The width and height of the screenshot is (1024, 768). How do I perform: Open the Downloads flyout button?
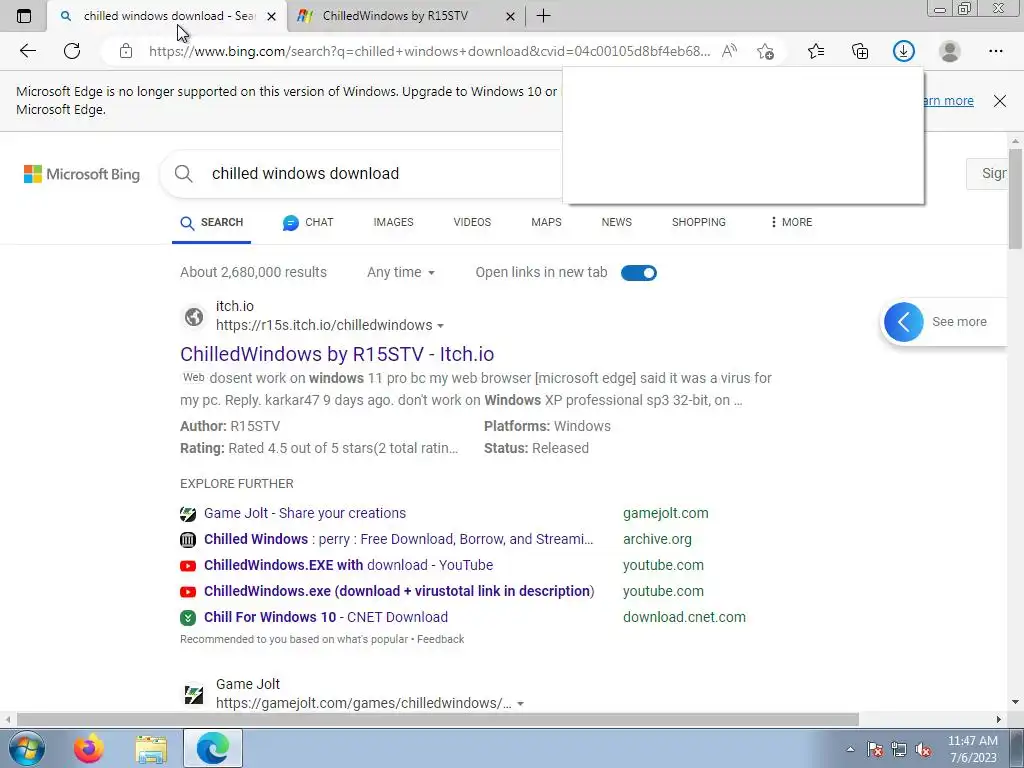pyautogui.click(x=904, y=51)
